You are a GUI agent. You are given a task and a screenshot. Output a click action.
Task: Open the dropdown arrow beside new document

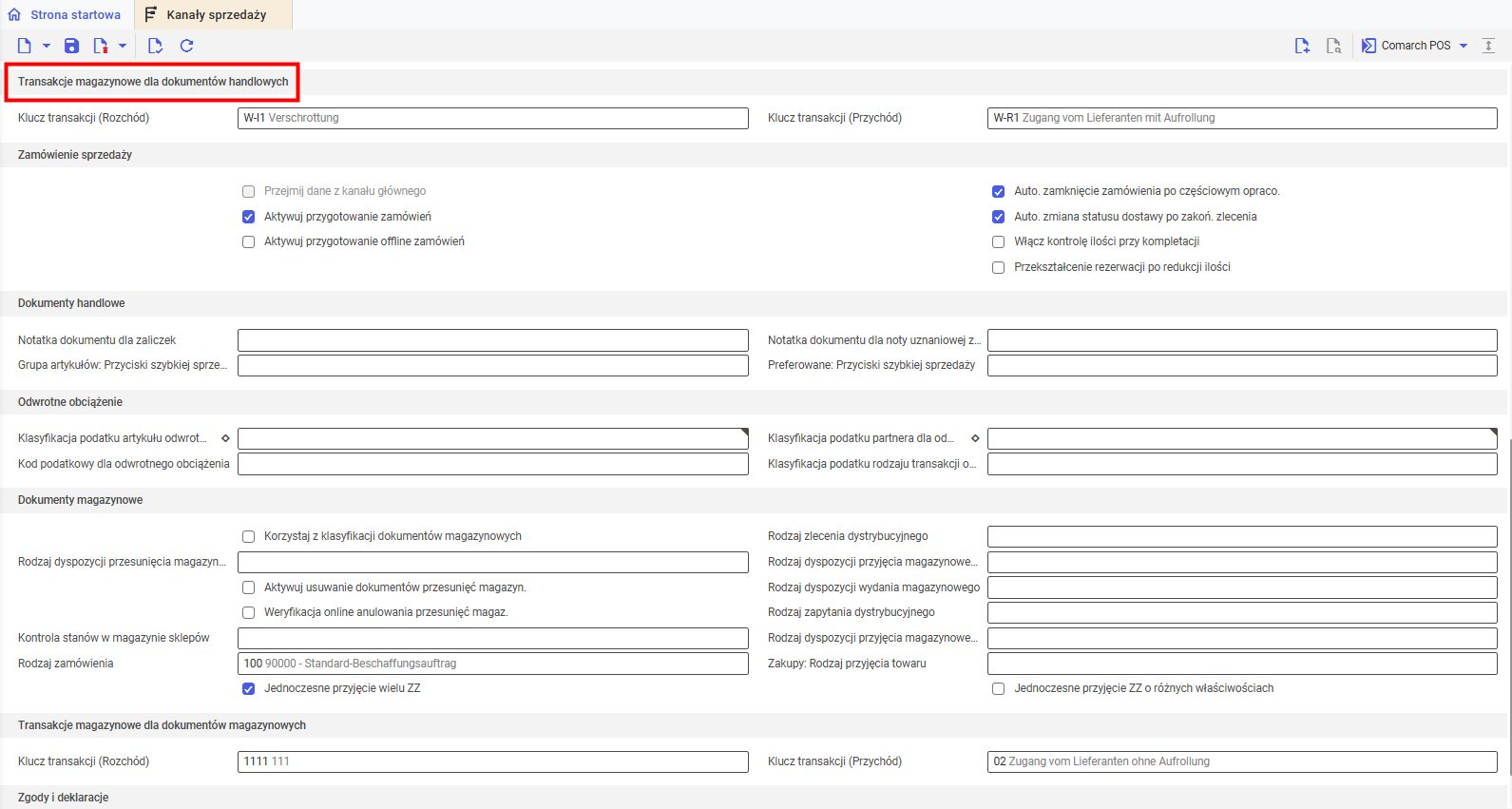(46, 46)
